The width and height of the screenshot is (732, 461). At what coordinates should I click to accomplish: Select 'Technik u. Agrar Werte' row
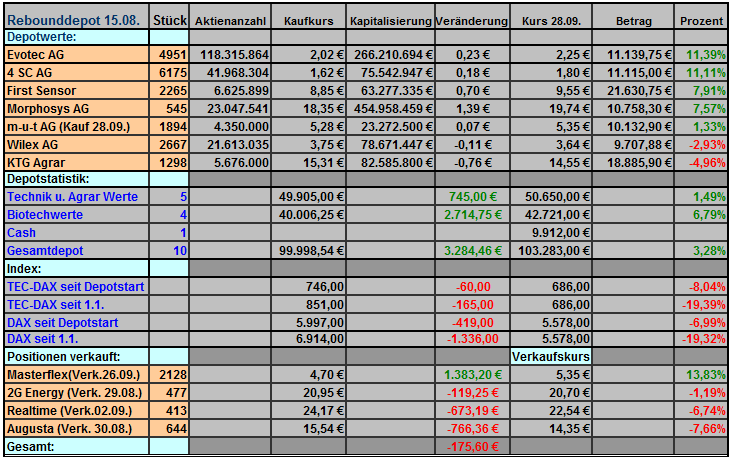(x=72, y=197)
